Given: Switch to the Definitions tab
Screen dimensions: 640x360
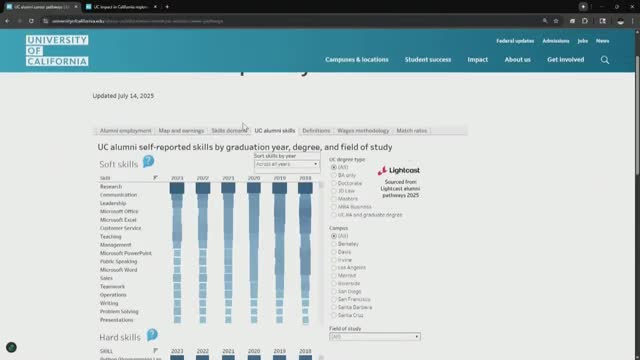Looking at the screenshot, I should click(x=316, y=131).
